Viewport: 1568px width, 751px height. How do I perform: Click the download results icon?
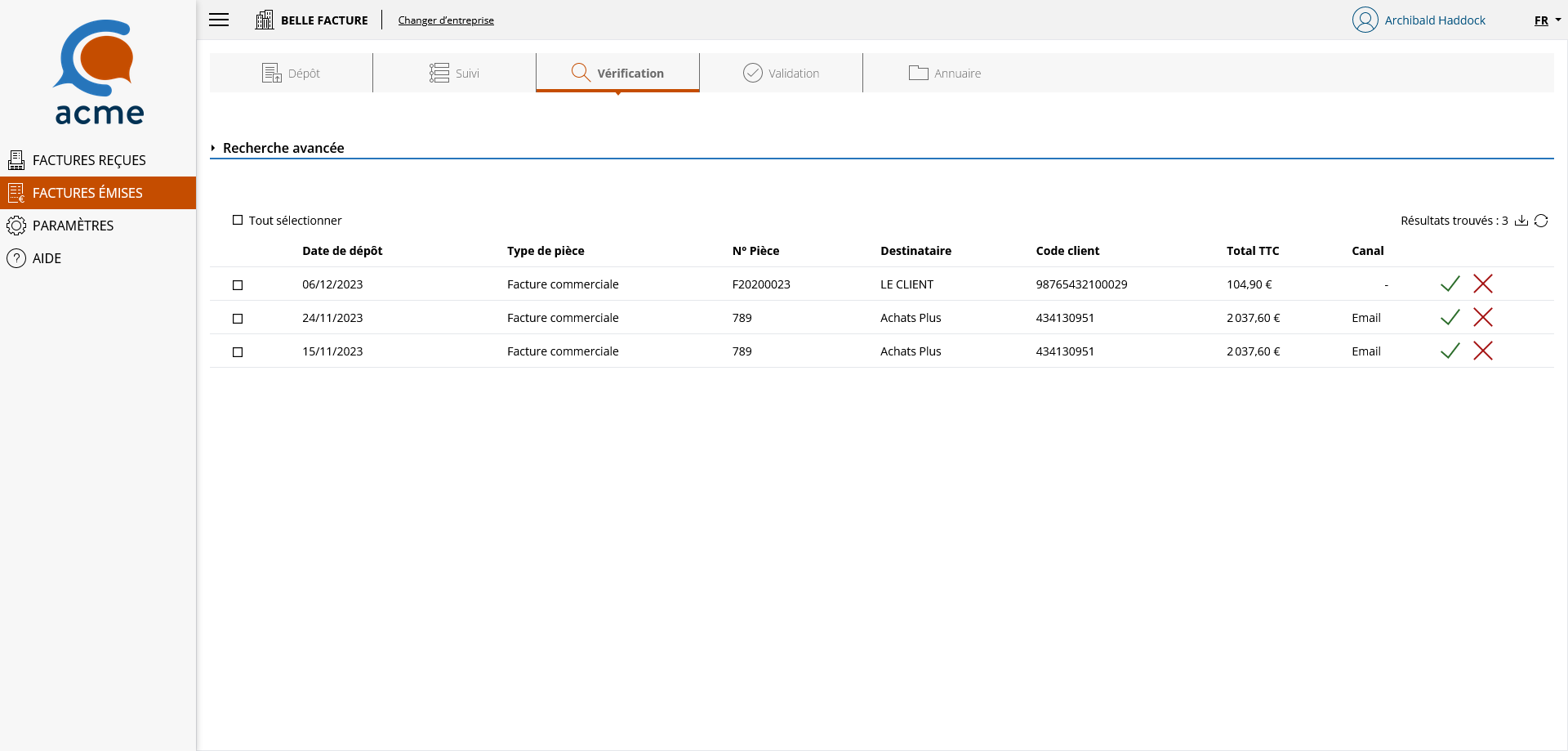pos(1521,221)
